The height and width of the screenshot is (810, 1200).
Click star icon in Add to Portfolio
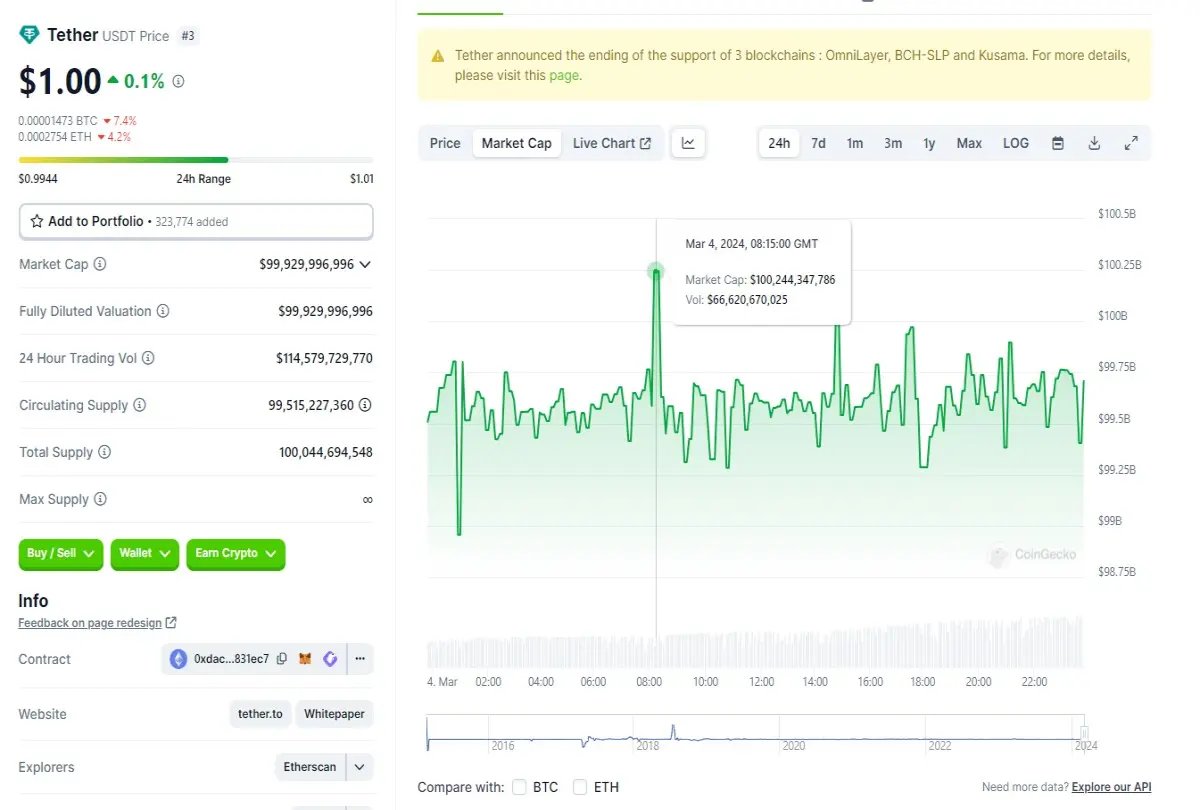click(x=37, y=221)
